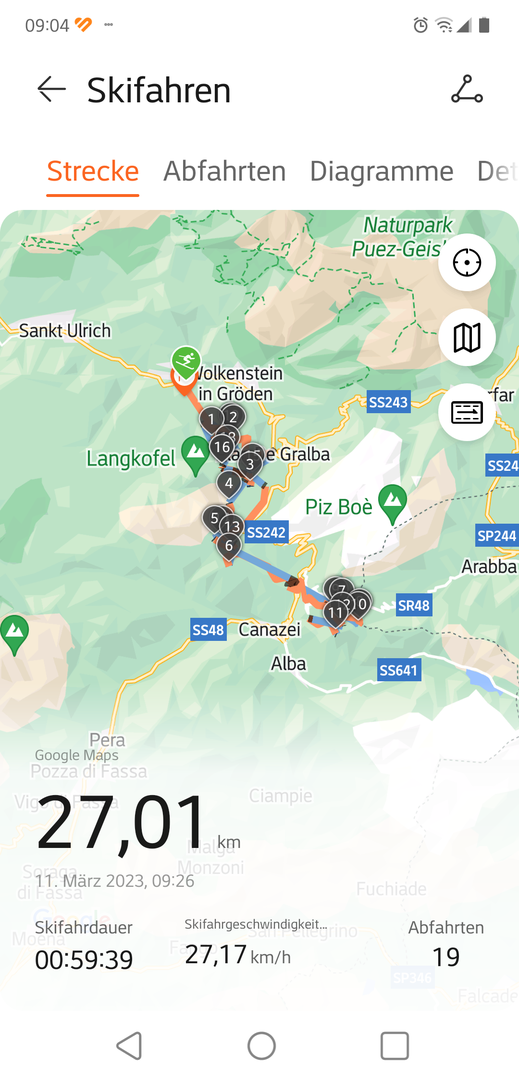
Task: Select run marker 16 on map
Action: pos(222,448)
